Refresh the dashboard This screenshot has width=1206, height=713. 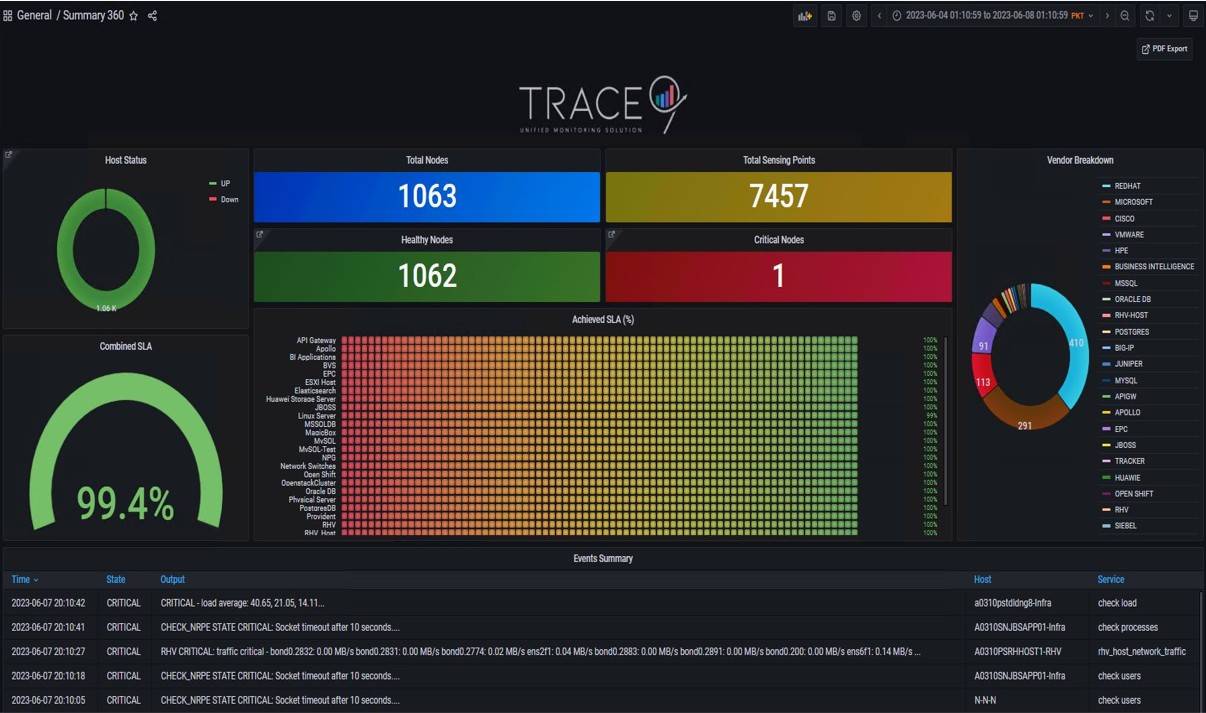tap(1150, 16)
